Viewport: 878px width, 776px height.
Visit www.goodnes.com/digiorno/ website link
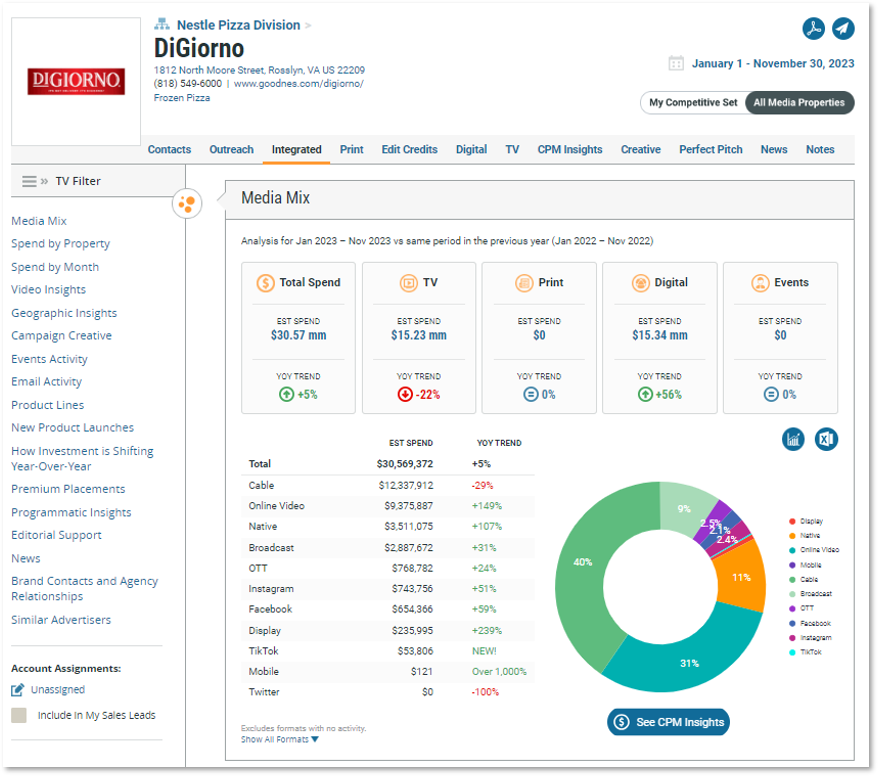click(298, 84)
